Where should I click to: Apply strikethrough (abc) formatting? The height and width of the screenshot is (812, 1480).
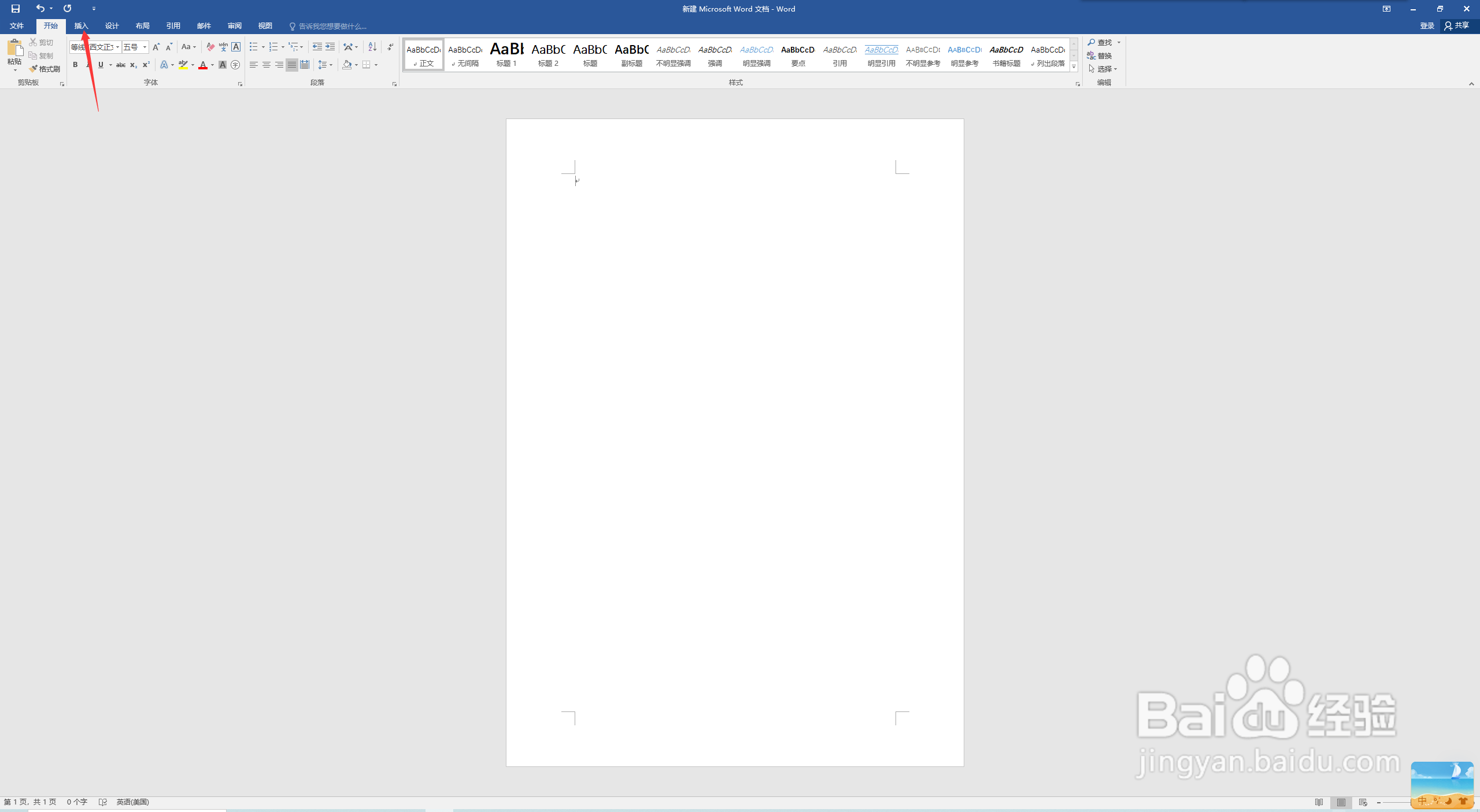tap(121, 65)
